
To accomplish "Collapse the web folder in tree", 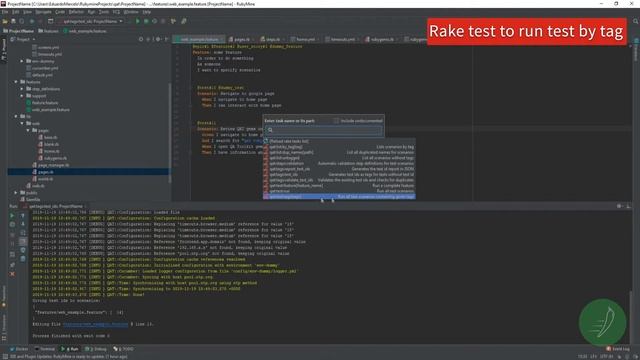I will (22, 123).
